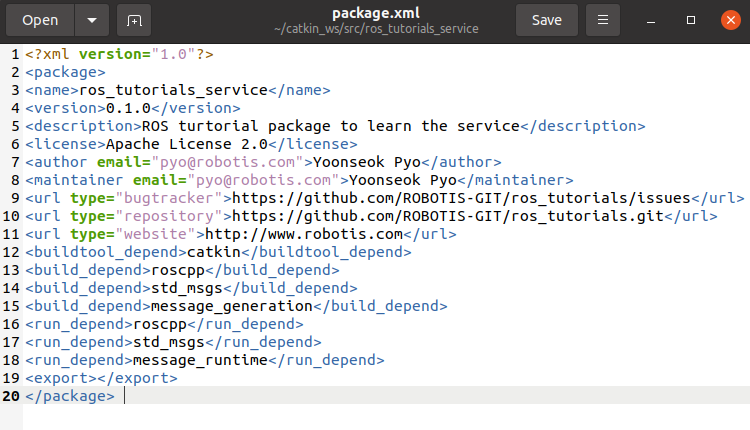Image resolution: width=750 pixels, height=430 pixels.
Task: Click the "repository" type attribute value
Action: 169,216
